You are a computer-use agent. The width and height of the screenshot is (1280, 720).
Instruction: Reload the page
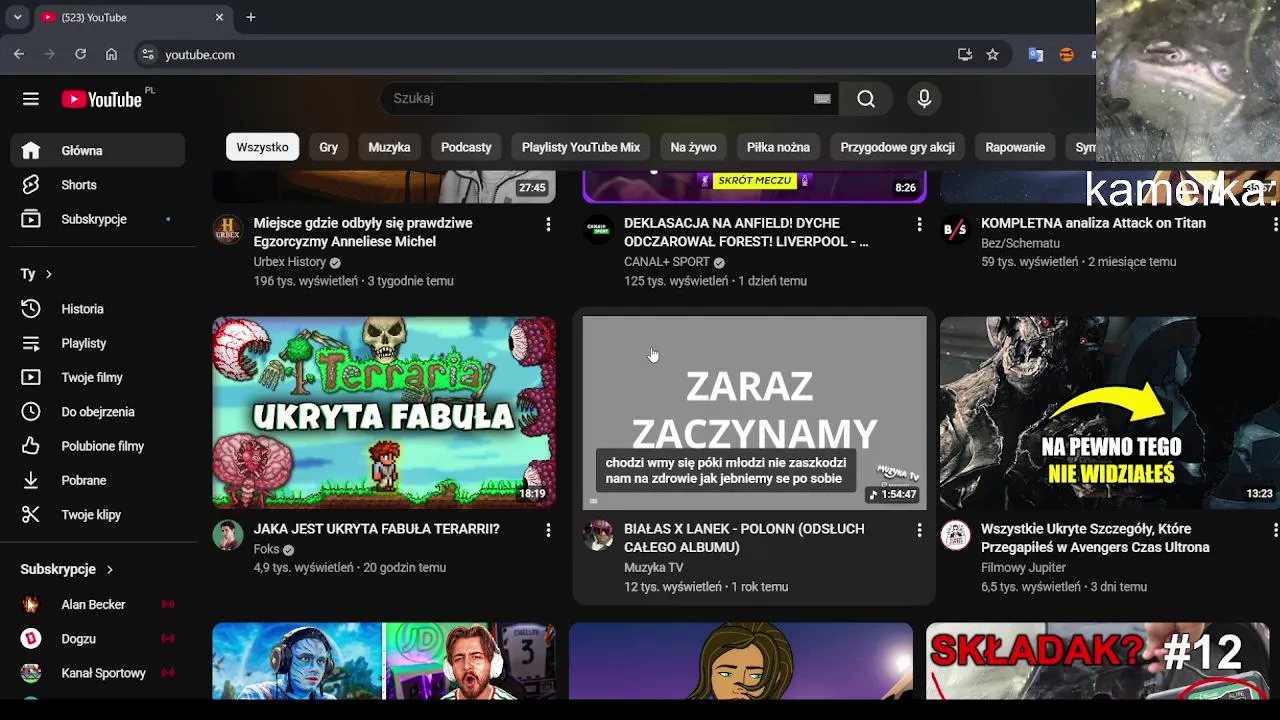80,55
